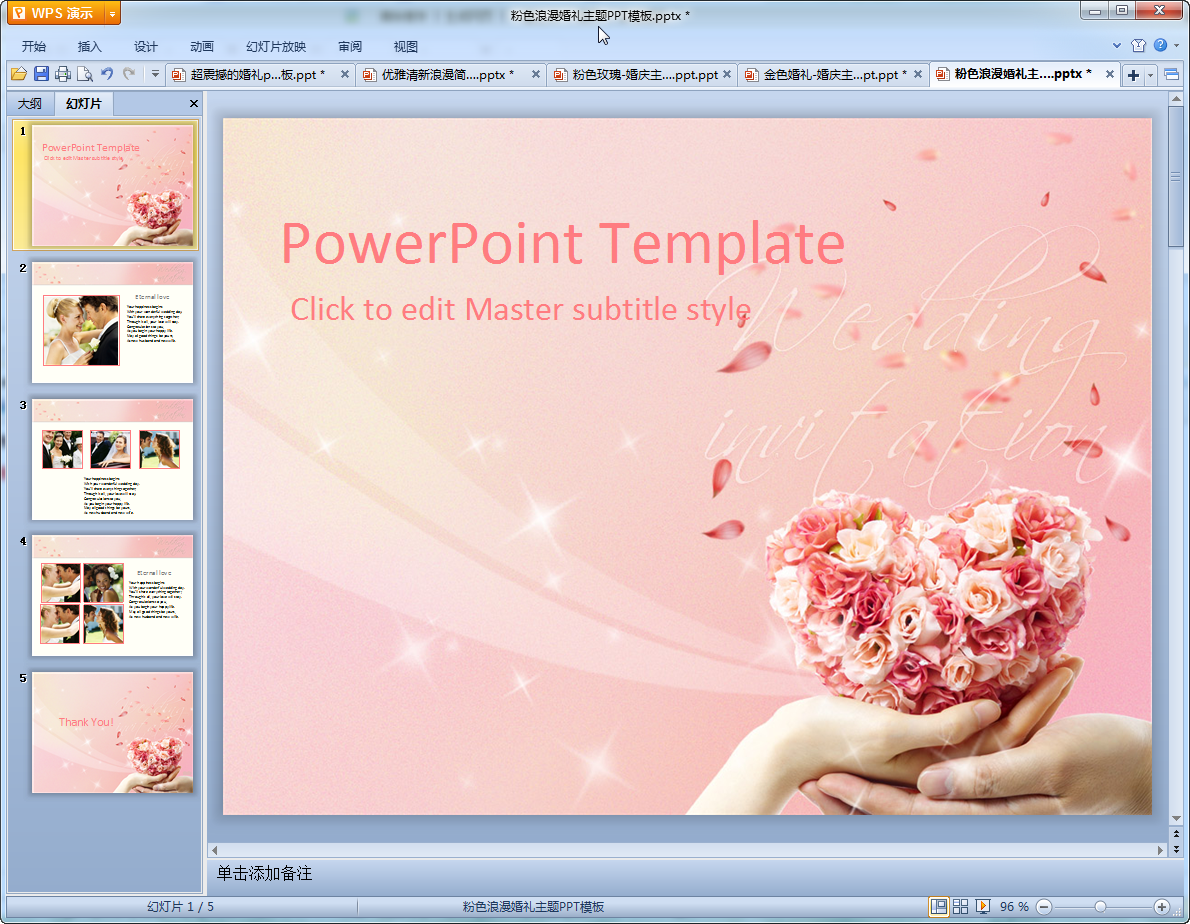Viewport: 1190px width, 924px height.
Task: Close the 优雅清新浪漫简....pptx tab
Action: click(536, 74)
